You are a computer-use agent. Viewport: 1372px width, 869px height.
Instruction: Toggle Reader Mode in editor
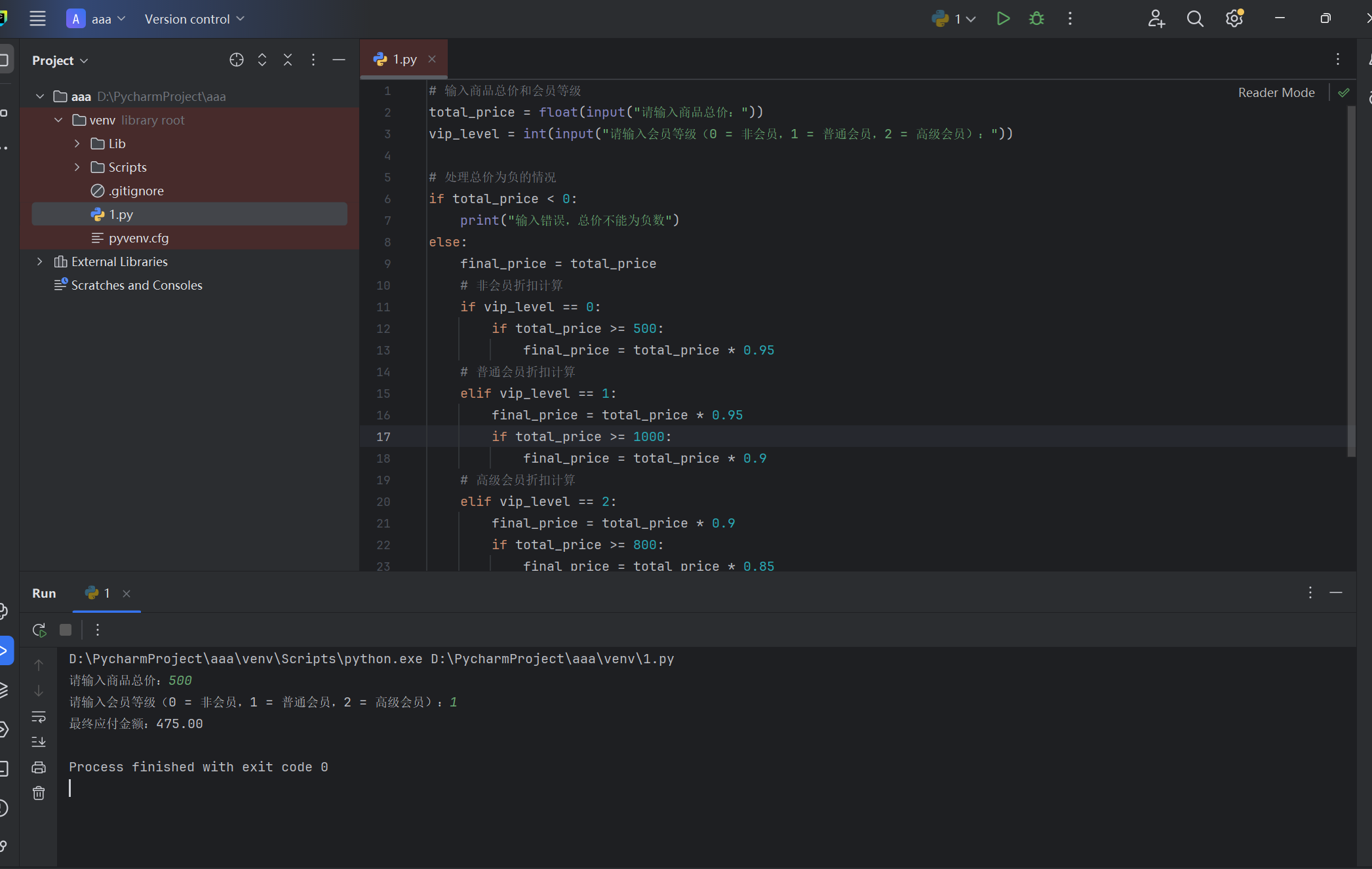[1276, 92]
